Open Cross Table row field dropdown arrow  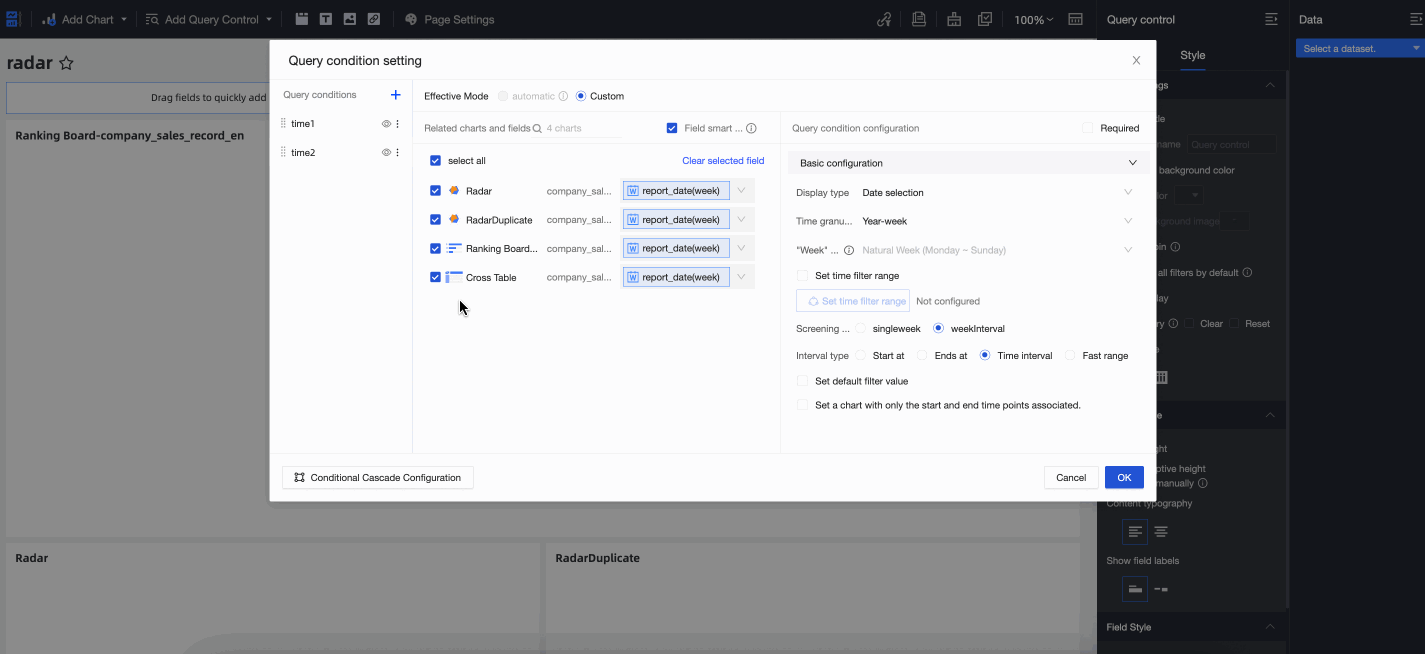pyautogui.click(x=742, y=277)
